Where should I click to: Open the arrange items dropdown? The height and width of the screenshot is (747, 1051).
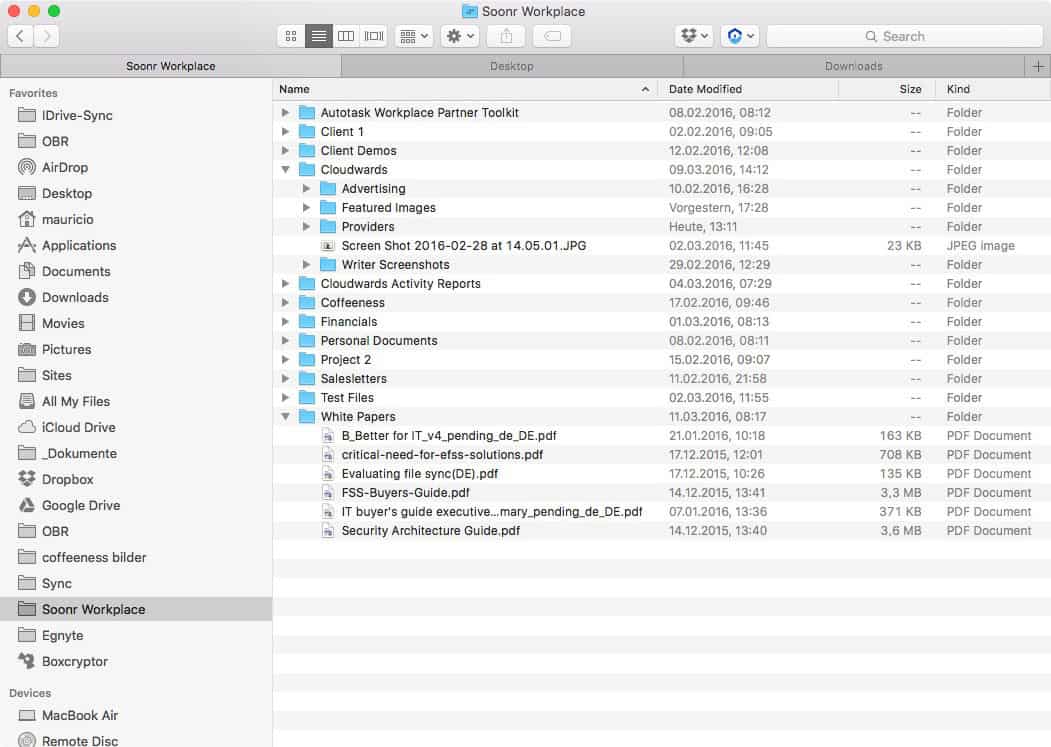(414, 36)
